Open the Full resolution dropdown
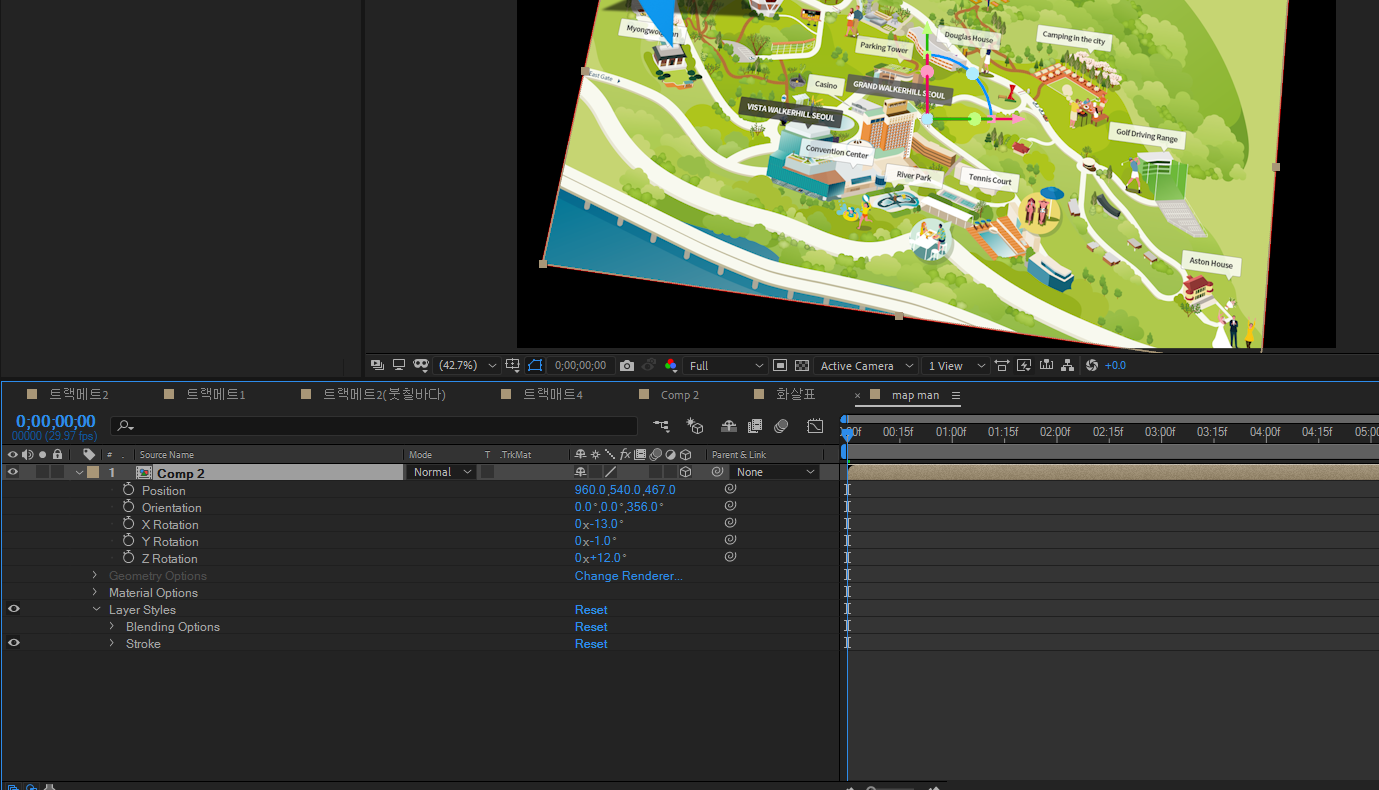 (x=726, y=365)
